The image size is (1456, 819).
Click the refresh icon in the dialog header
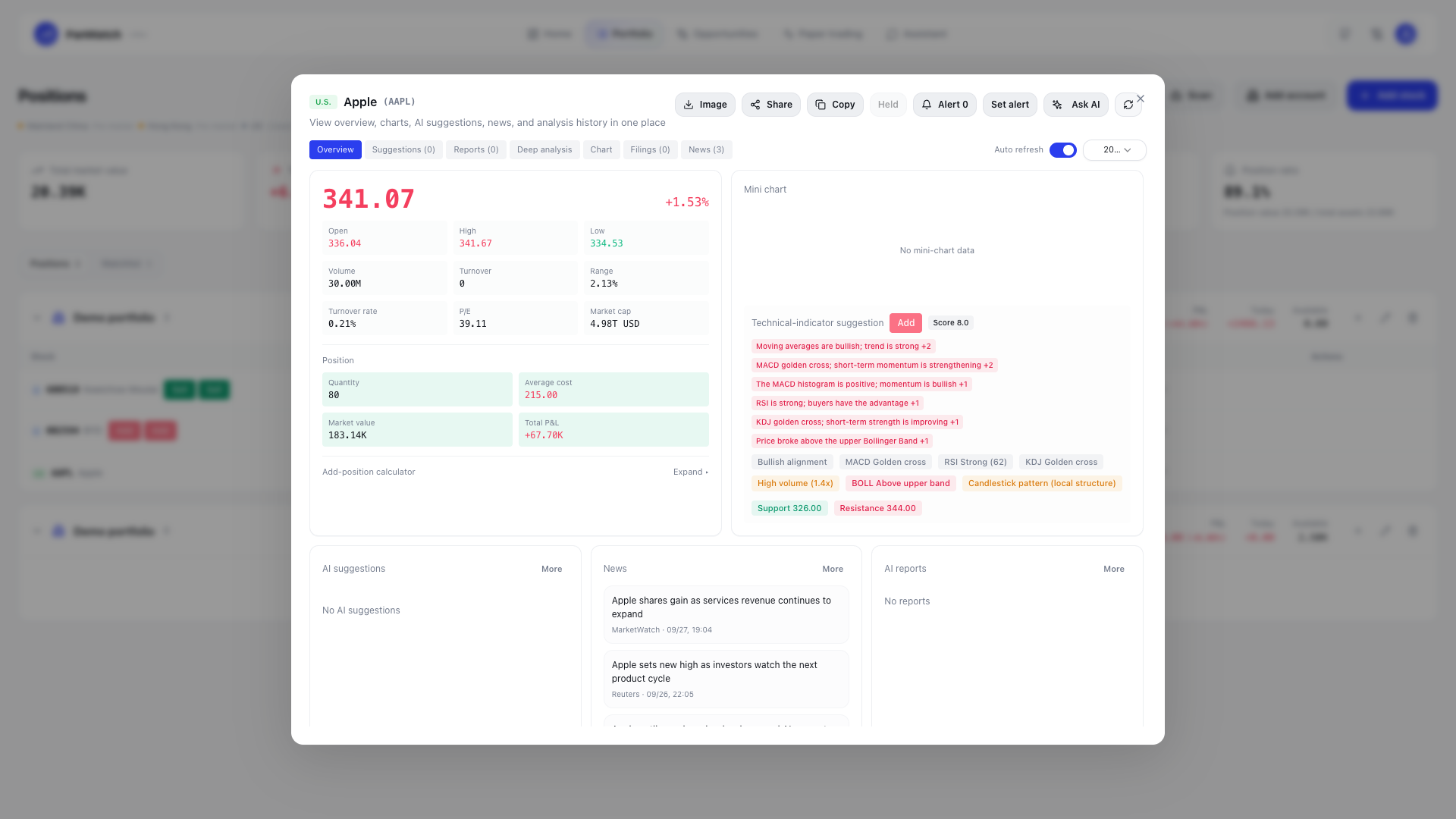click(x=1128, y=105)
